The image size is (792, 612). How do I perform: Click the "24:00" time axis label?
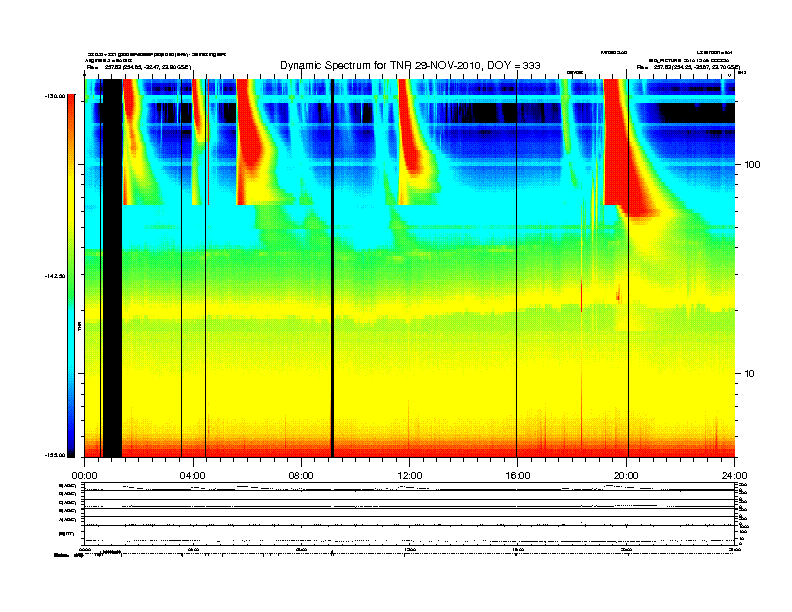tap(734, 476)
